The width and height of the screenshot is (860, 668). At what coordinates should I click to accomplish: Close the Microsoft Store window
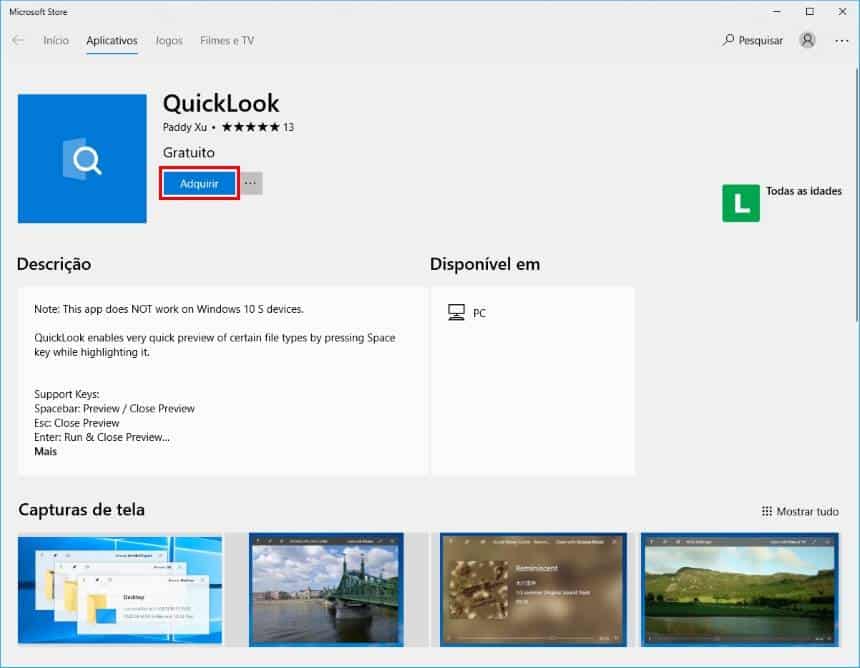[x=842, y=12]
